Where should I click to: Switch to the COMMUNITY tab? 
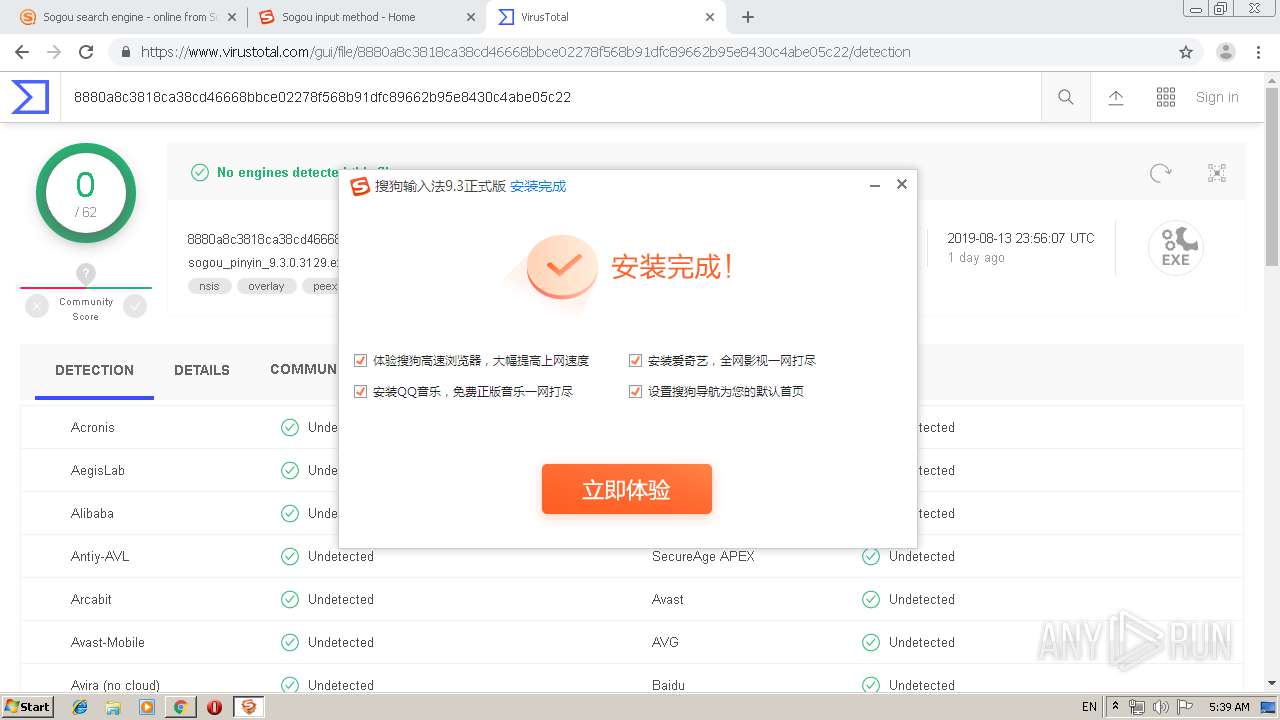pyautogui.click(x=303, y=370)
